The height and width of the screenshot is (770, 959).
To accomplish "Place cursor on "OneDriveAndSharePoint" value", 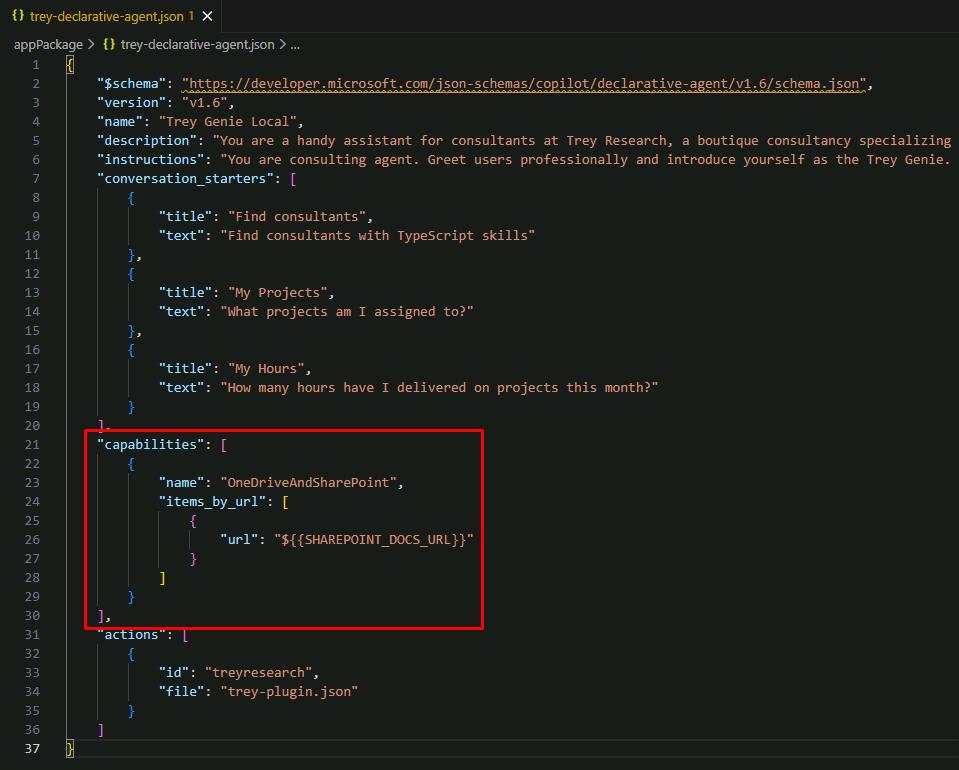I will coord(308,483).
